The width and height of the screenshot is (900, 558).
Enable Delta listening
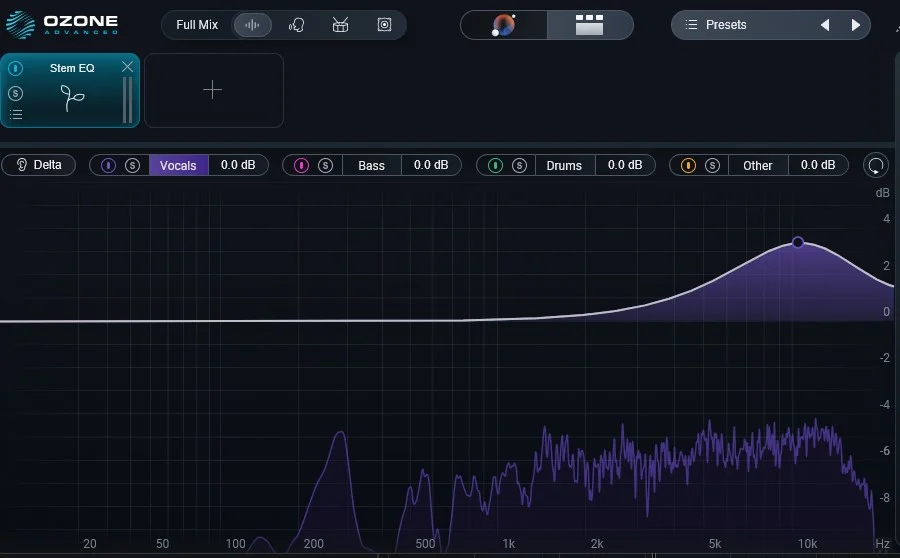38,165
